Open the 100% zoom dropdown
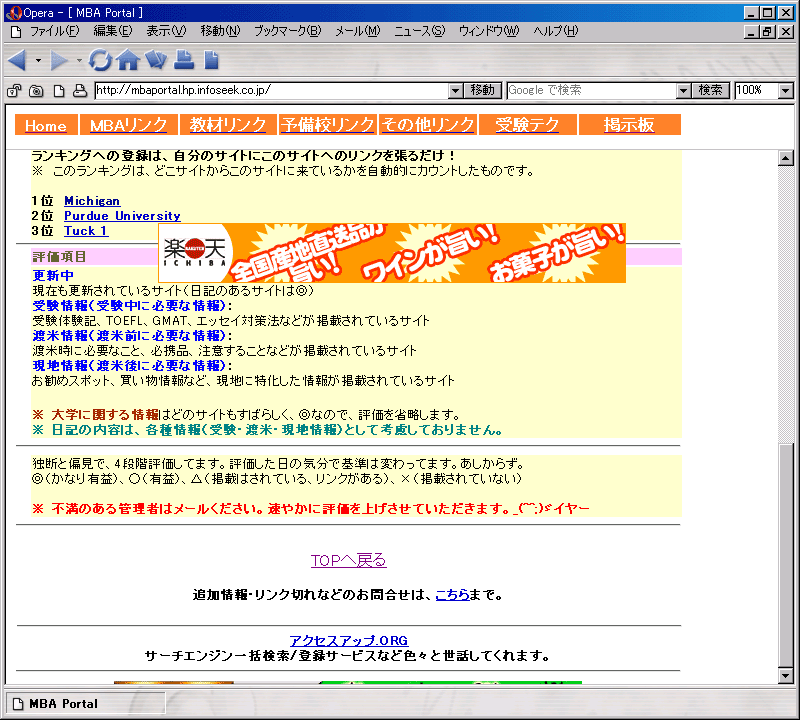This screenshot has width=800, height=720. 786,91
